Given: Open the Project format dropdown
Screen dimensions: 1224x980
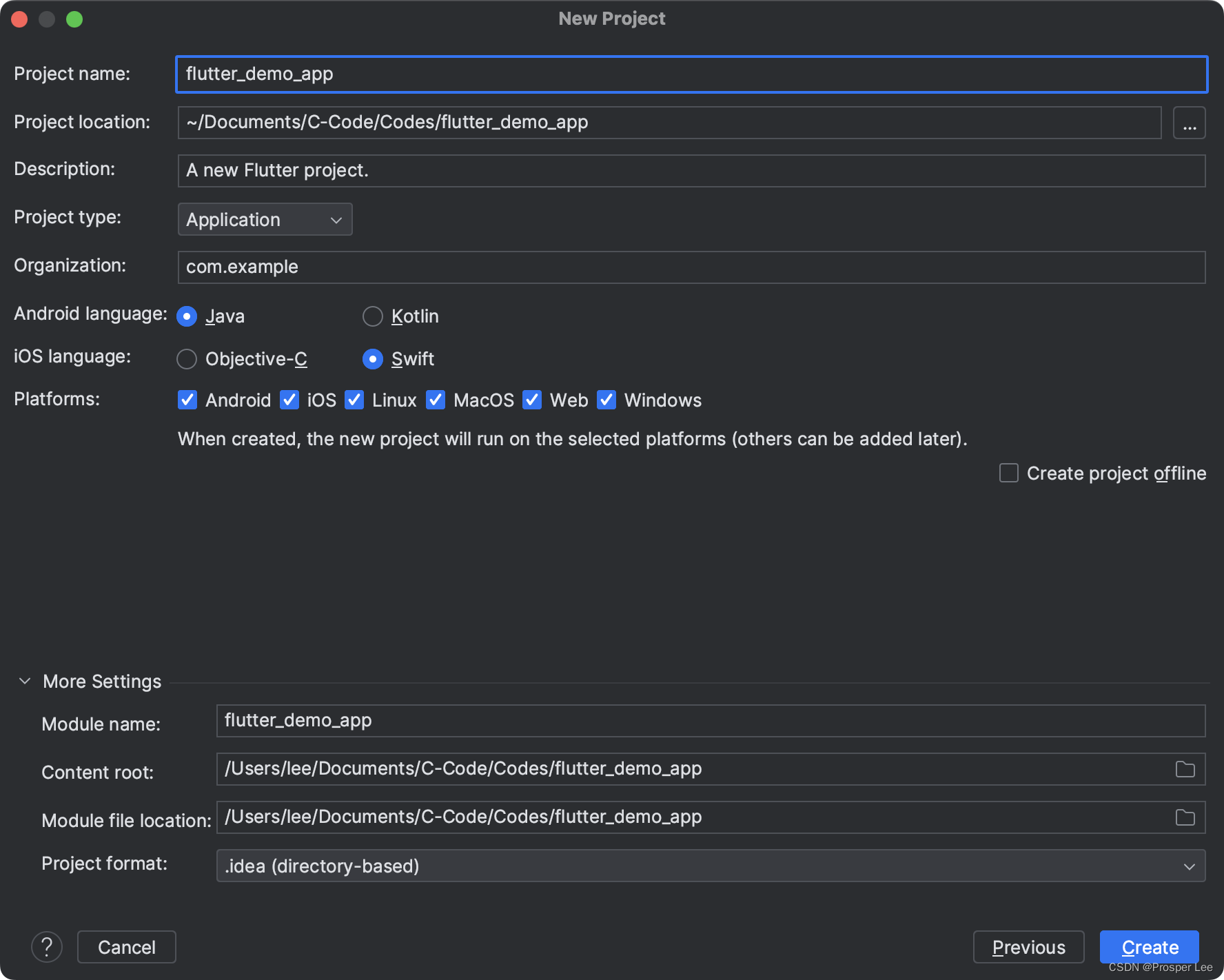Looking at the screenshot, I should 711,866.
